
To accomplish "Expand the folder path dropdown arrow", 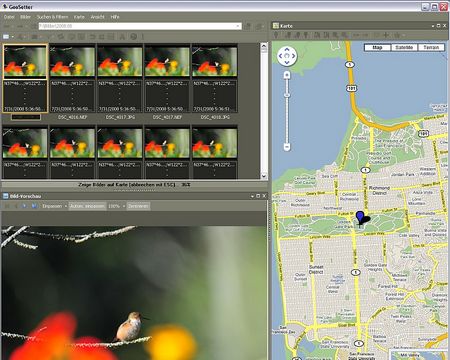I will [238, 26].
